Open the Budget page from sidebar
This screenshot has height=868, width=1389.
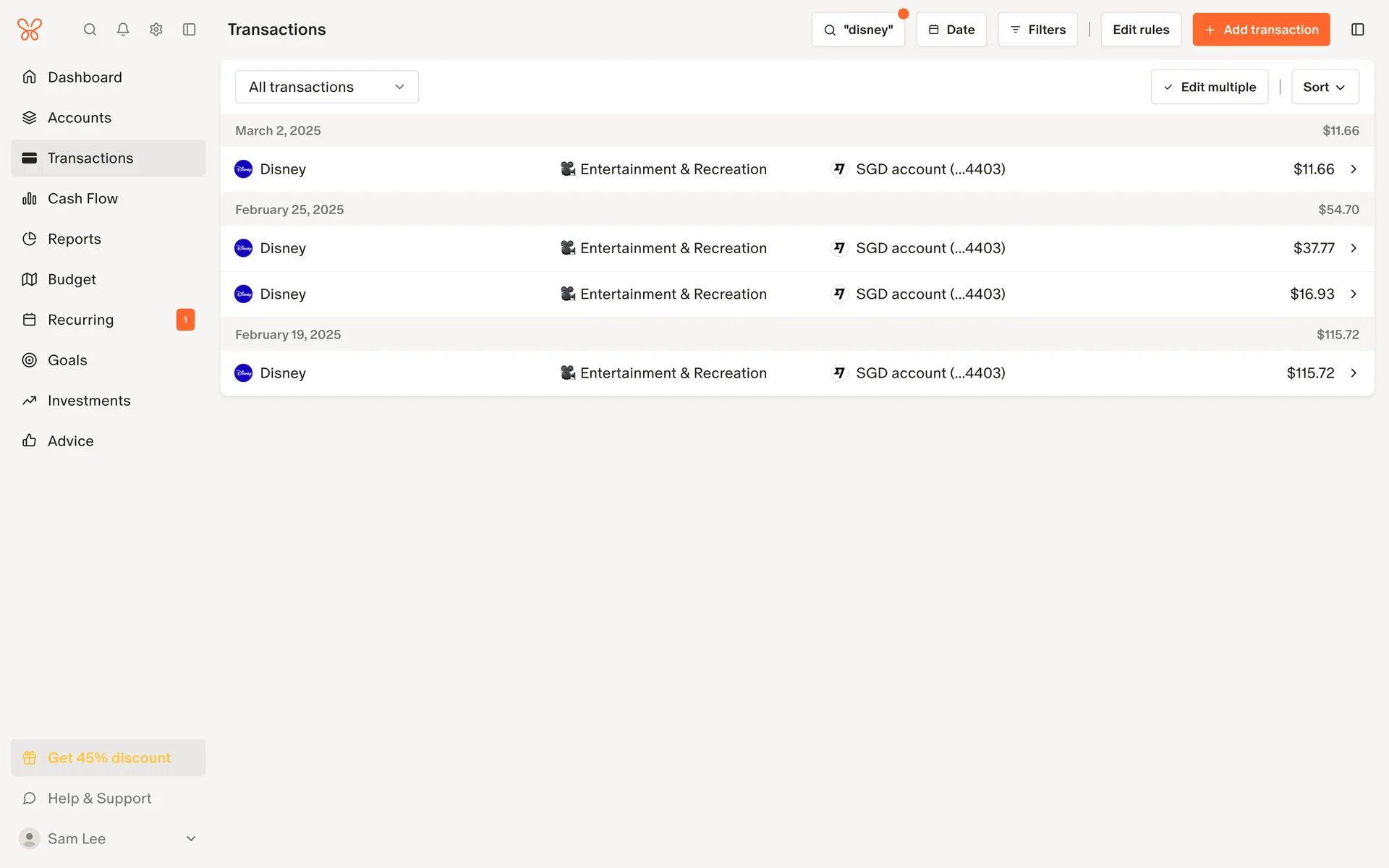coord(72,279)
